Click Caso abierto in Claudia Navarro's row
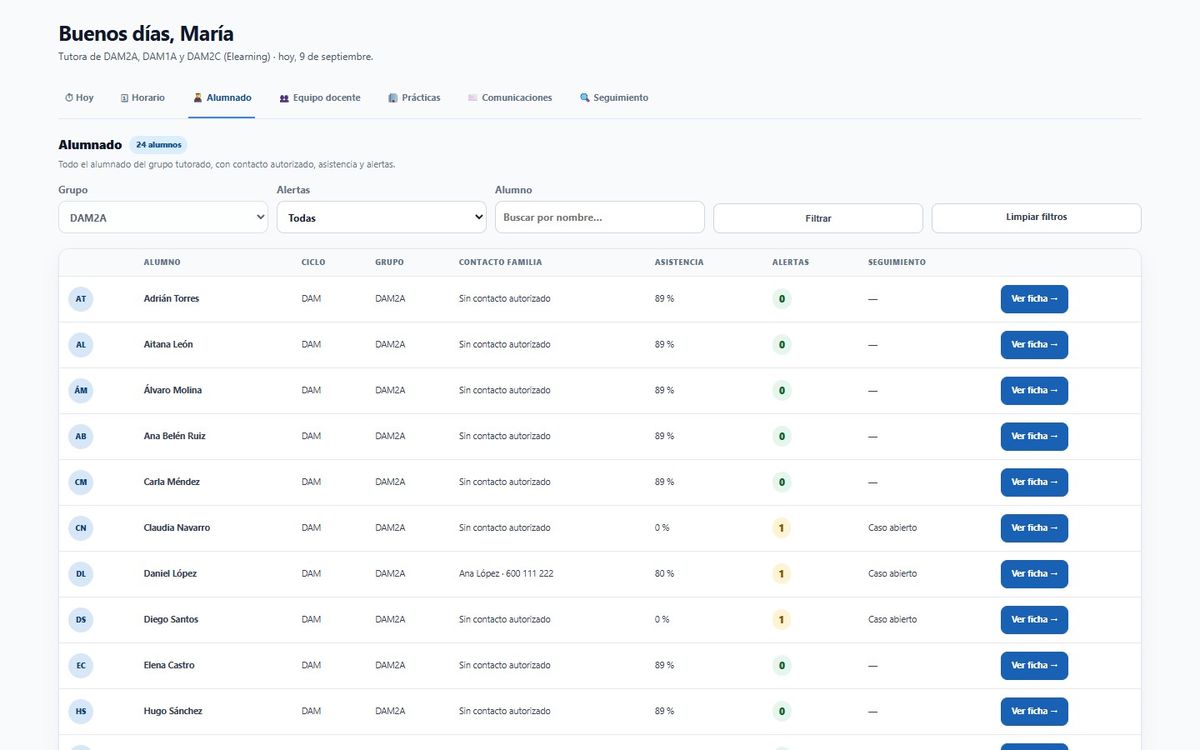This screenshot has height=750, width=1200. pos(892,528)
